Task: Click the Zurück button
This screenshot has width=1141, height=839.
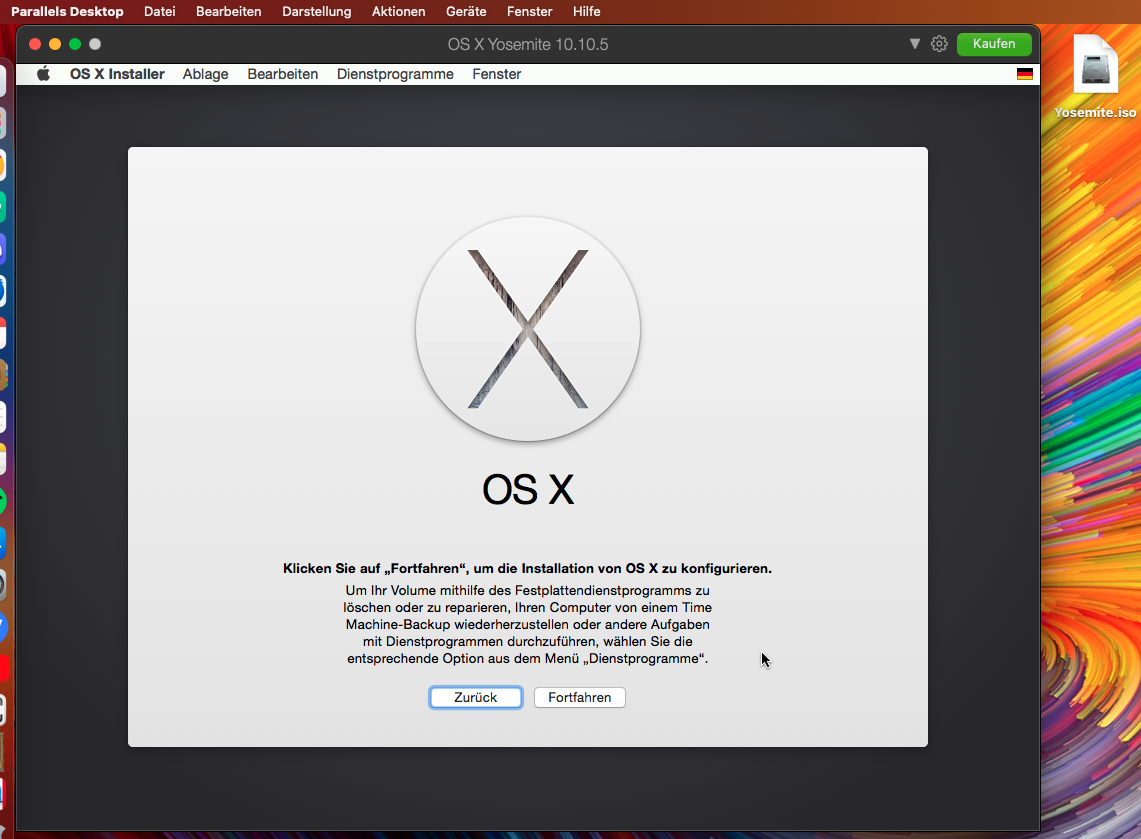Action: click(x=475, y=697)
